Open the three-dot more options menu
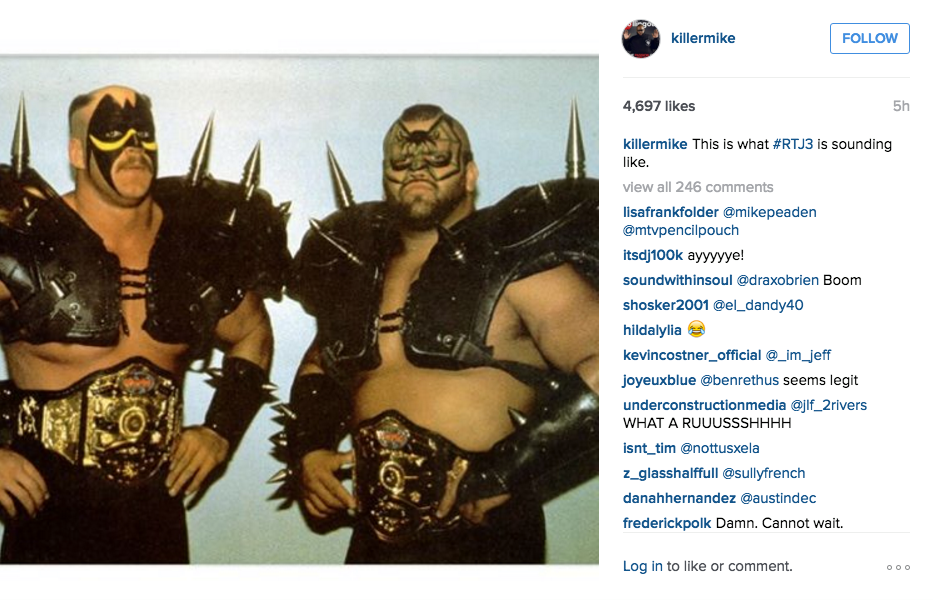The height and width of the screenshot is (600, 933). pos(898,567)
